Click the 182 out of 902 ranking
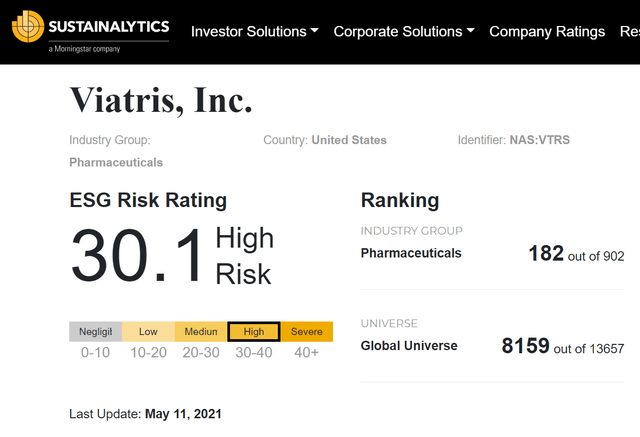Viewport: 640px width, 437px height. 576,253
